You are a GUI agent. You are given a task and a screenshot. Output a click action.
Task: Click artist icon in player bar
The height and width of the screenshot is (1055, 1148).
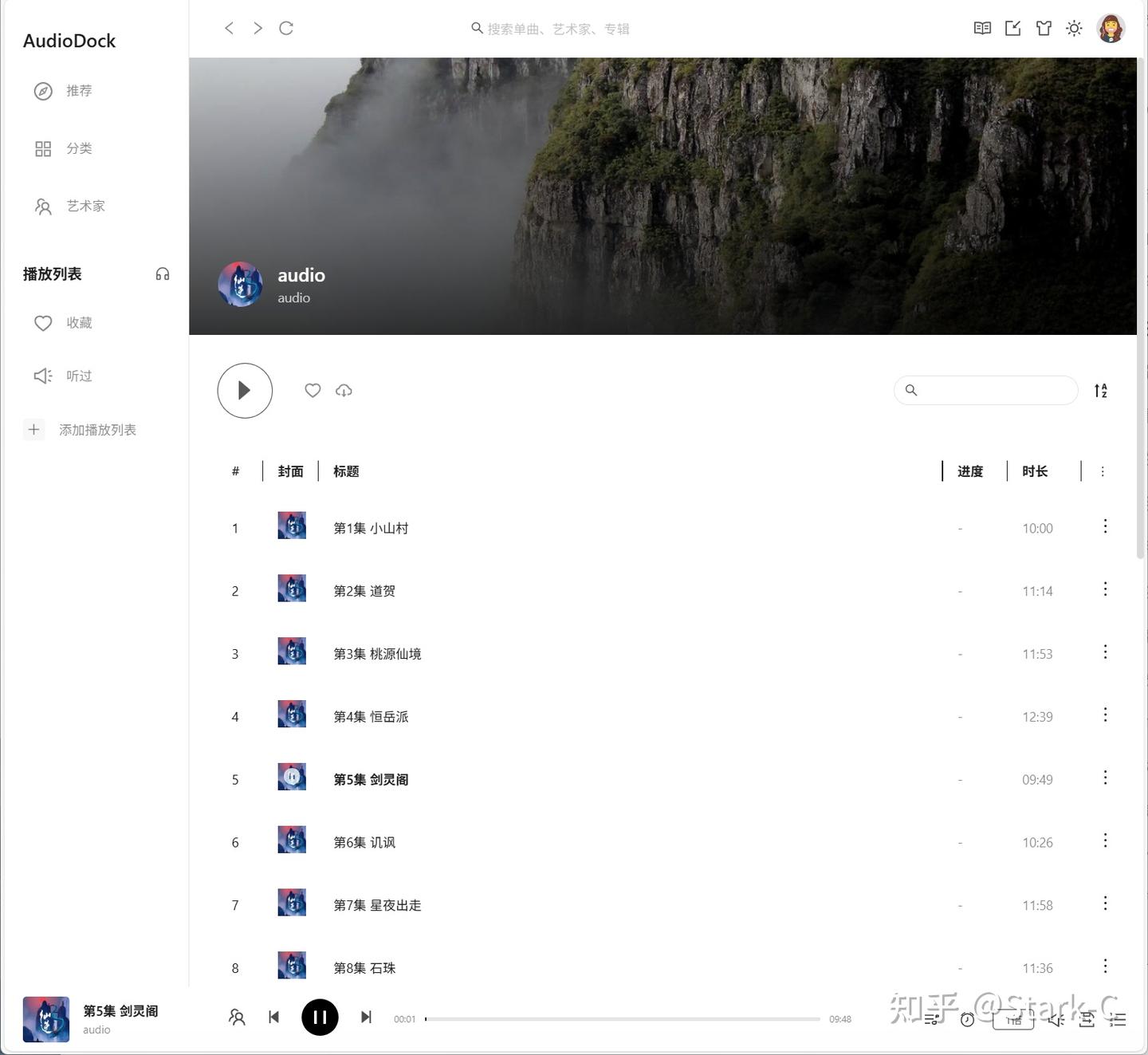click(237, 1018)
